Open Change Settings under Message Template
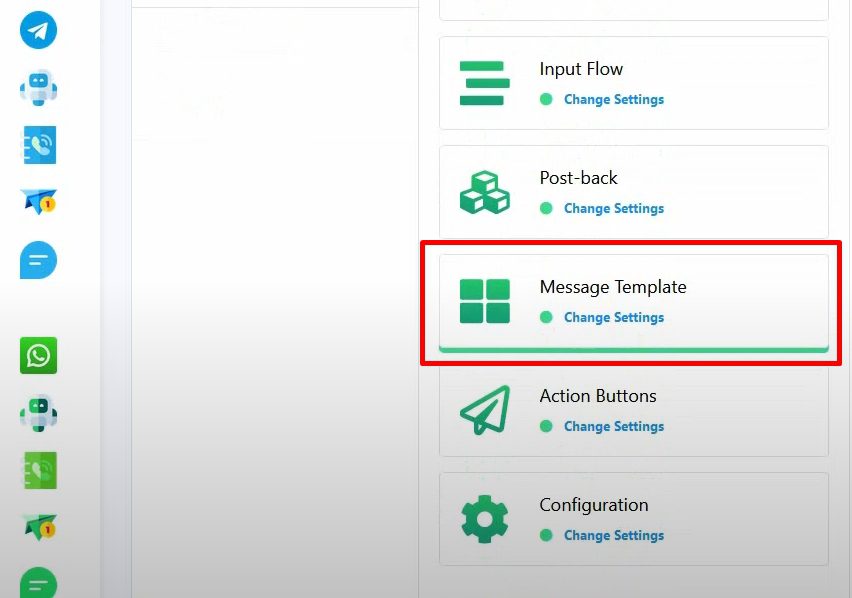This screenshot has height=598, width=852. coord(613,318)
